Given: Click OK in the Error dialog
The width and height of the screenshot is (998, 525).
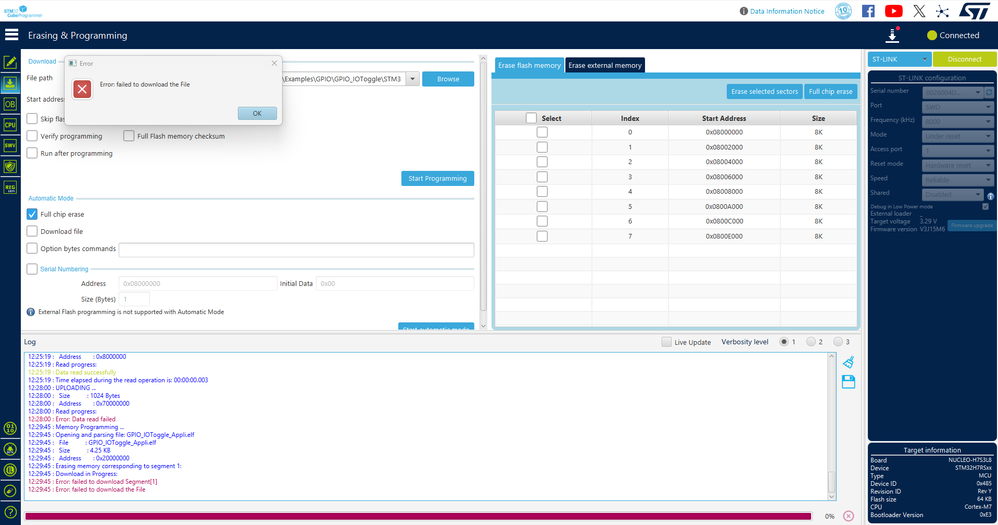Looking at the screenshot, I should point(257,113).
